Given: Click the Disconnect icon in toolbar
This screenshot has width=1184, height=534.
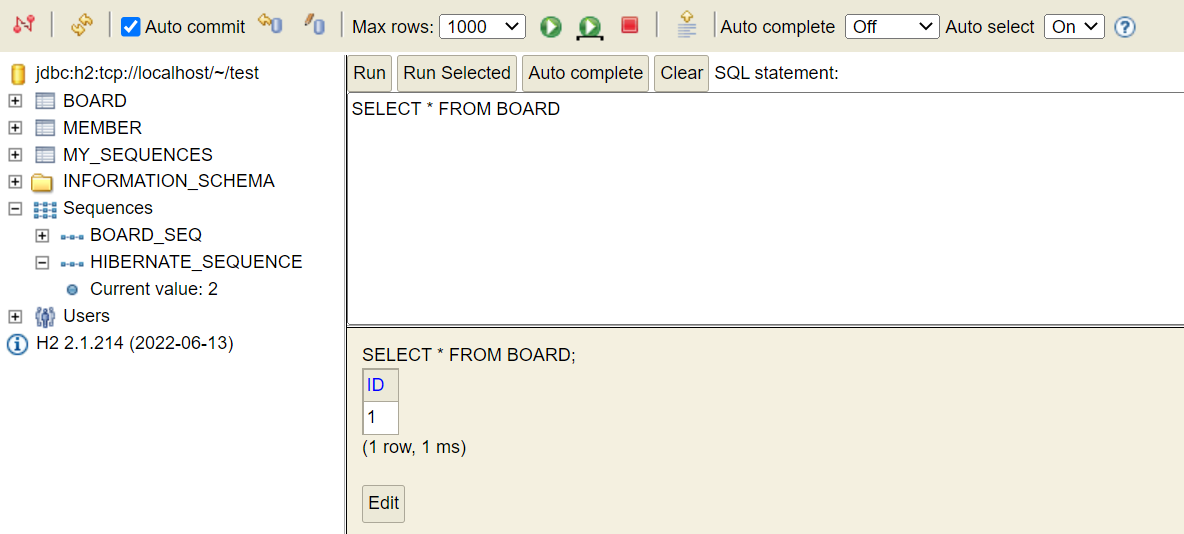Looking at the screenshot, I should 24,25.
